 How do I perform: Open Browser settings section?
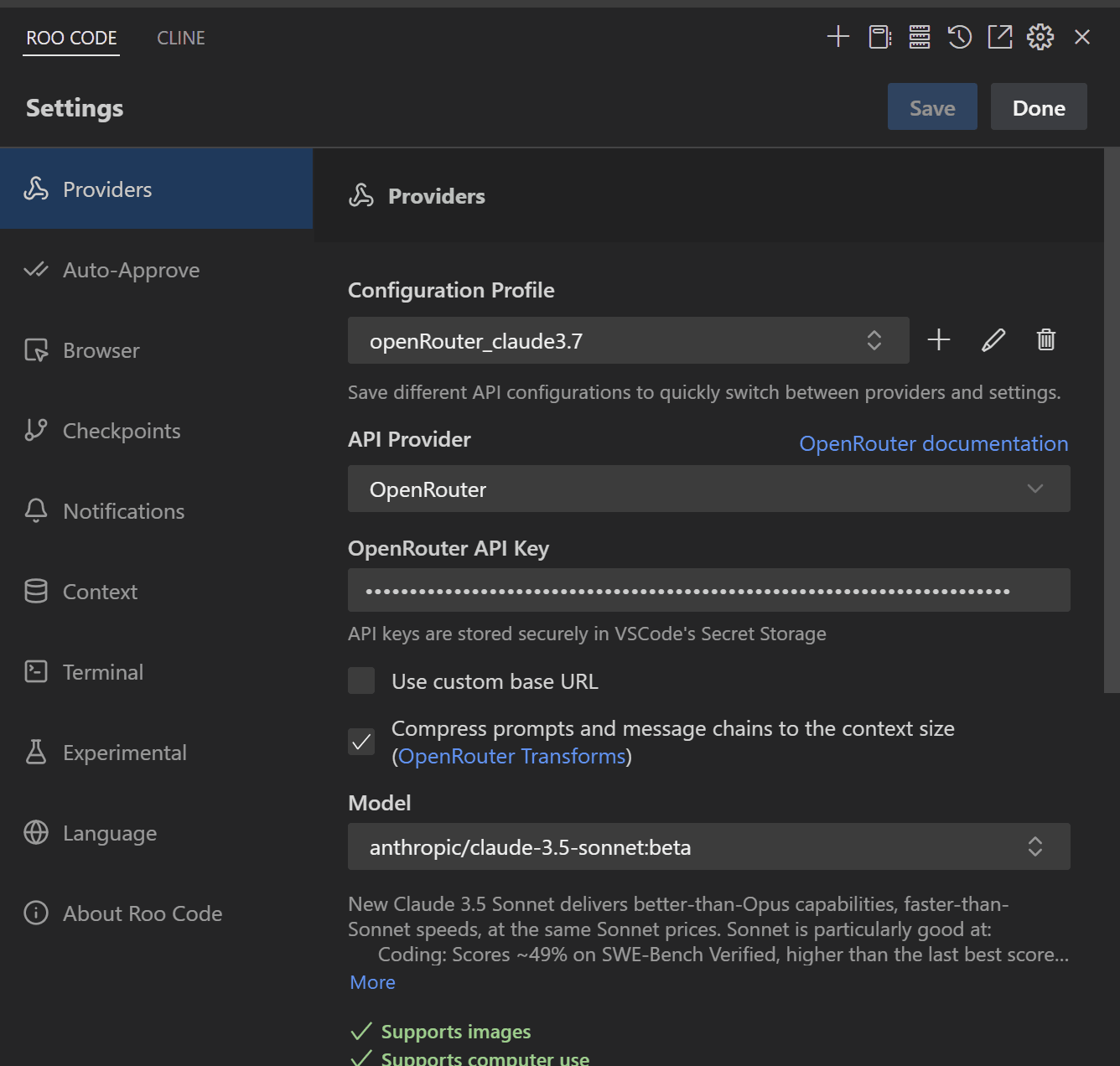[157, 350]
